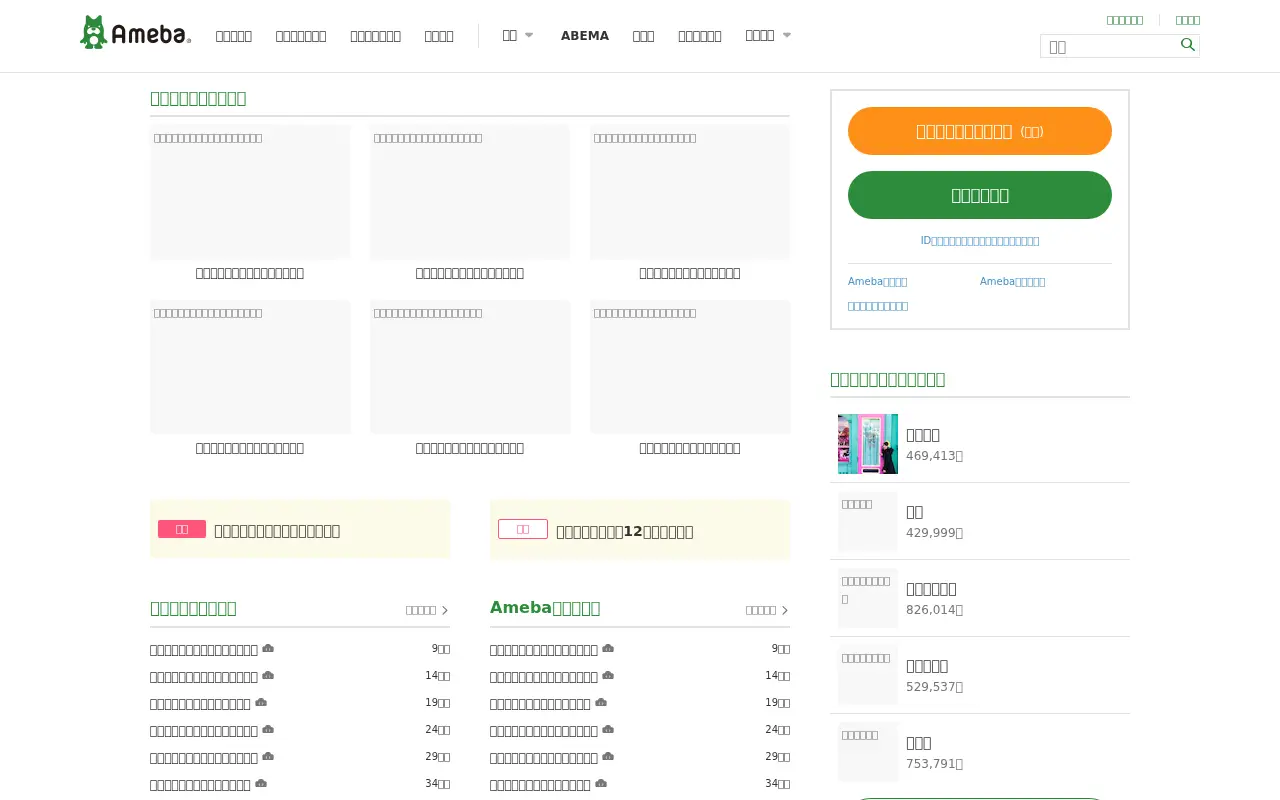The width and height of the screenshot is (1280, 800).
Task: Open the banner with solid pink badge
Action: tap(300, 530)
